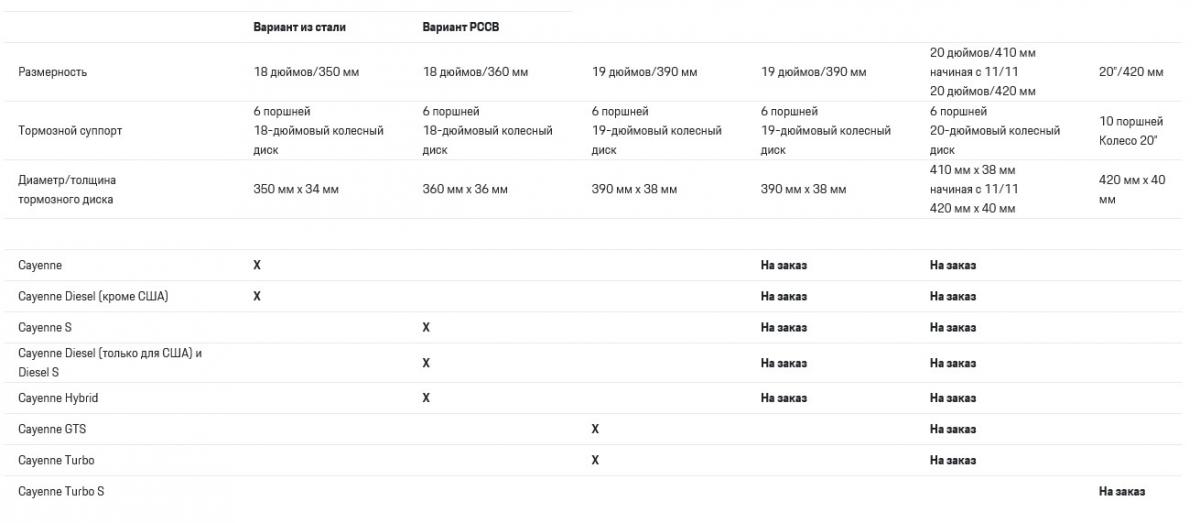
Task: Click the X mark in Cayenne Hybrid row
Action: [x=426, y=398]
